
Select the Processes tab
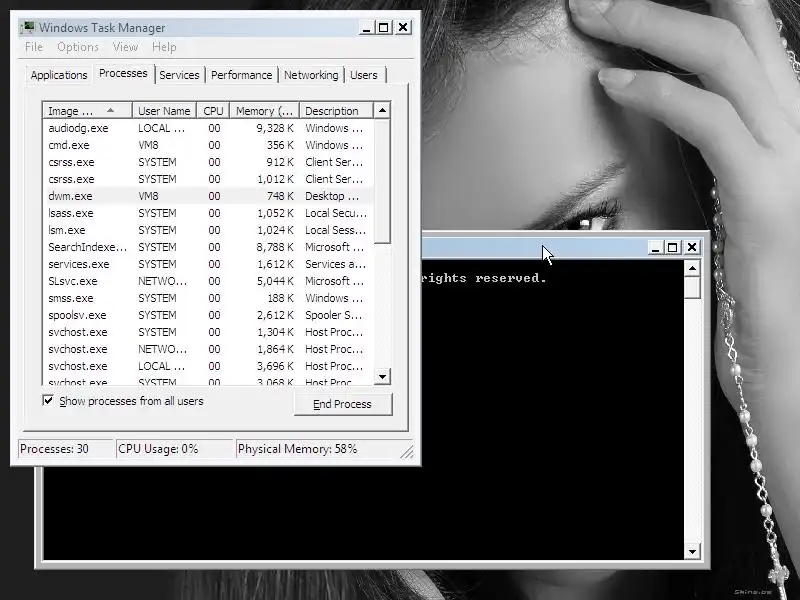click(x=123, y=73)
